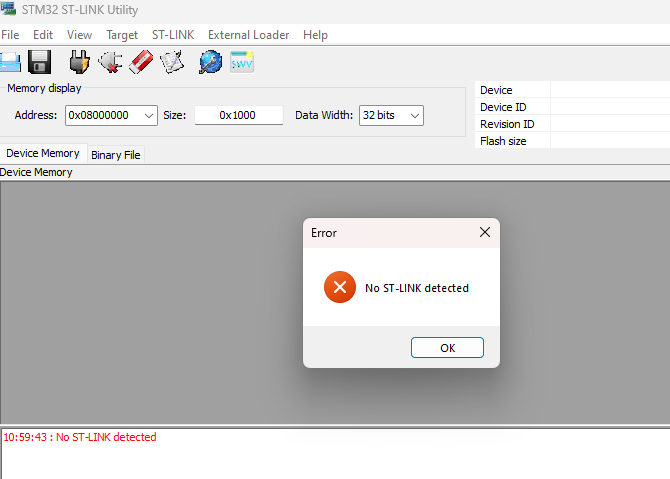Click the 'Error' dialog title text

(324, 233)
